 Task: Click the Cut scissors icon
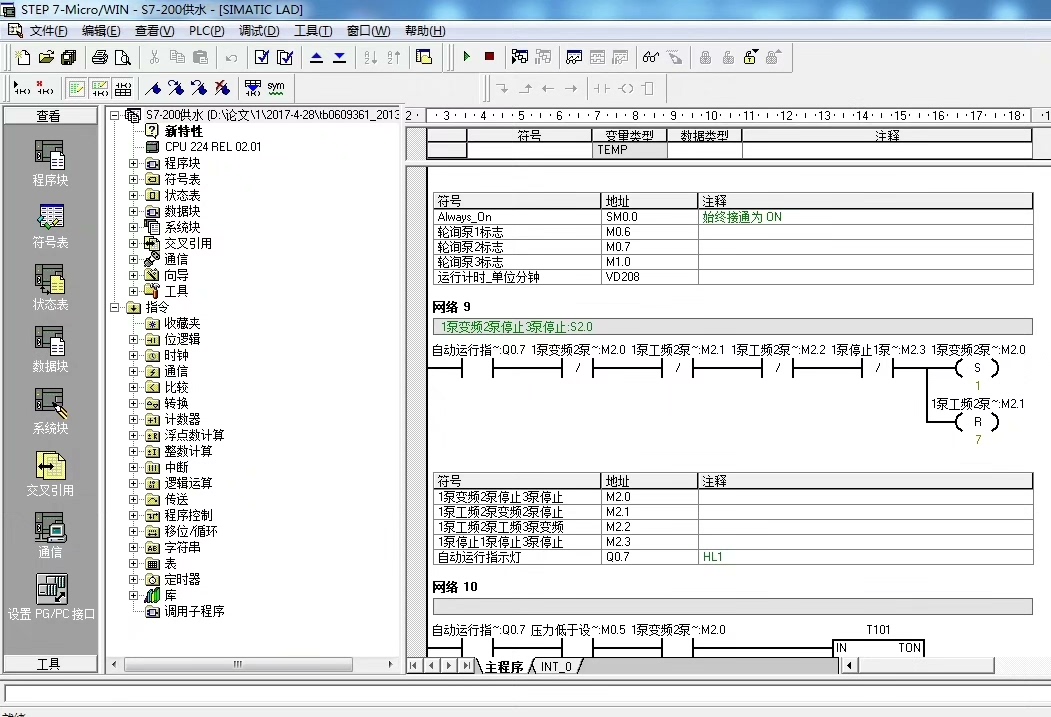154,58
